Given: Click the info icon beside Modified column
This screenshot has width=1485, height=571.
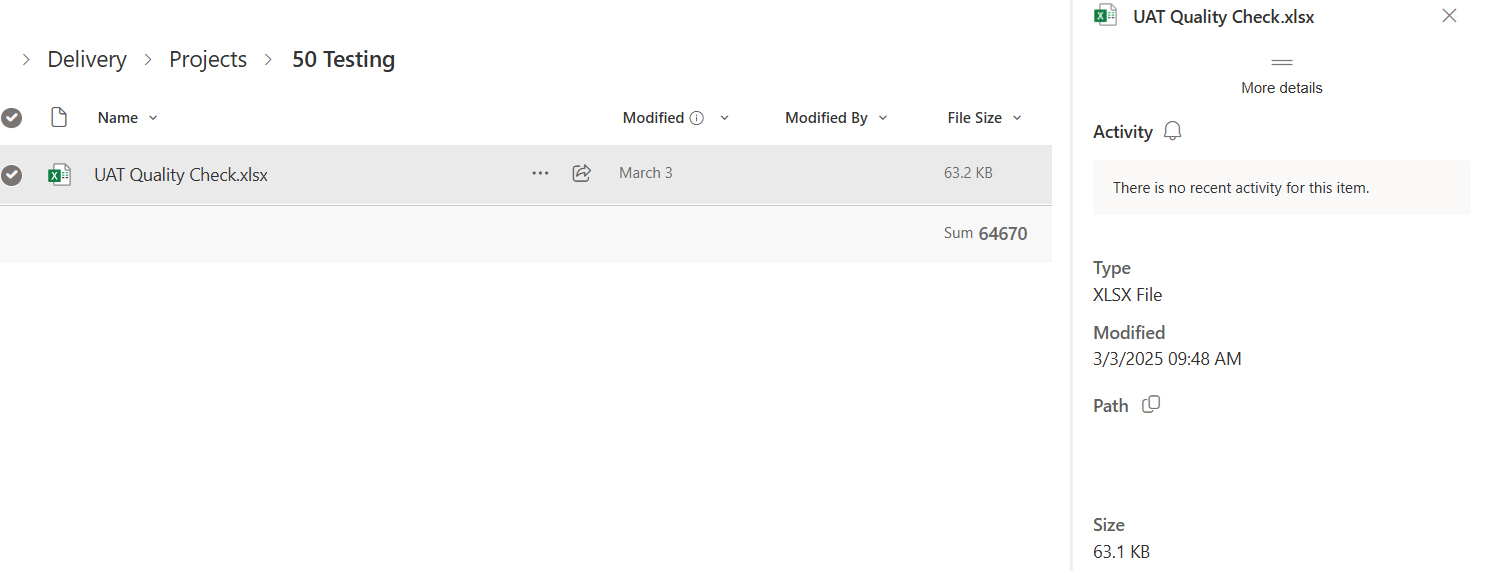Looking at the screenshot, I should [697, 118].
